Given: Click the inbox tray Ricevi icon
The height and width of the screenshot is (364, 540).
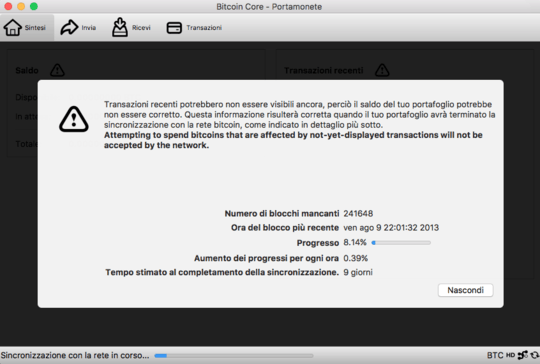Looking at the screenshot, I should coord(120,27).
